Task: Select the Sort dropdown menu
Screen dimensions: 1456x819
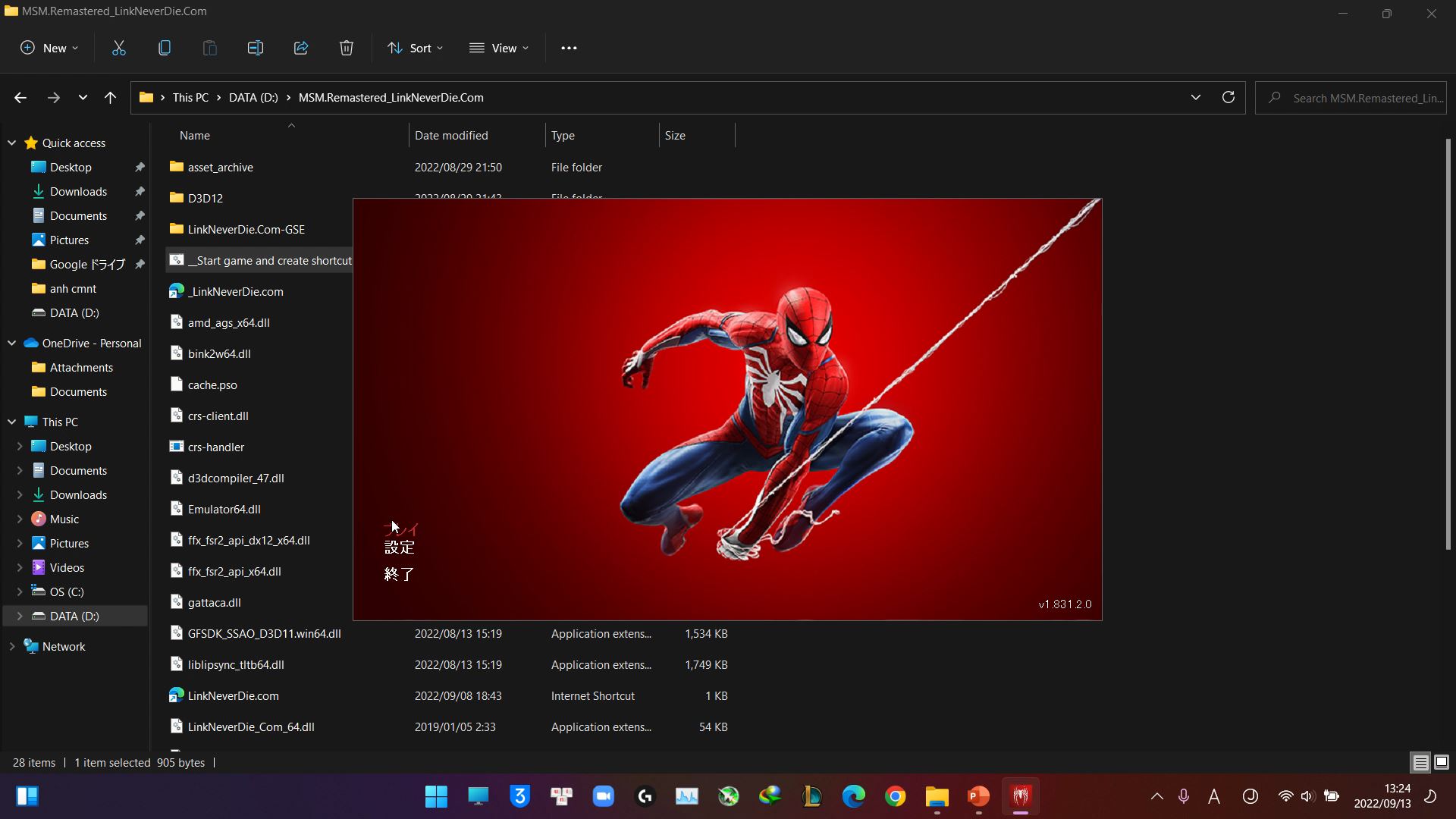Action: 414,47
